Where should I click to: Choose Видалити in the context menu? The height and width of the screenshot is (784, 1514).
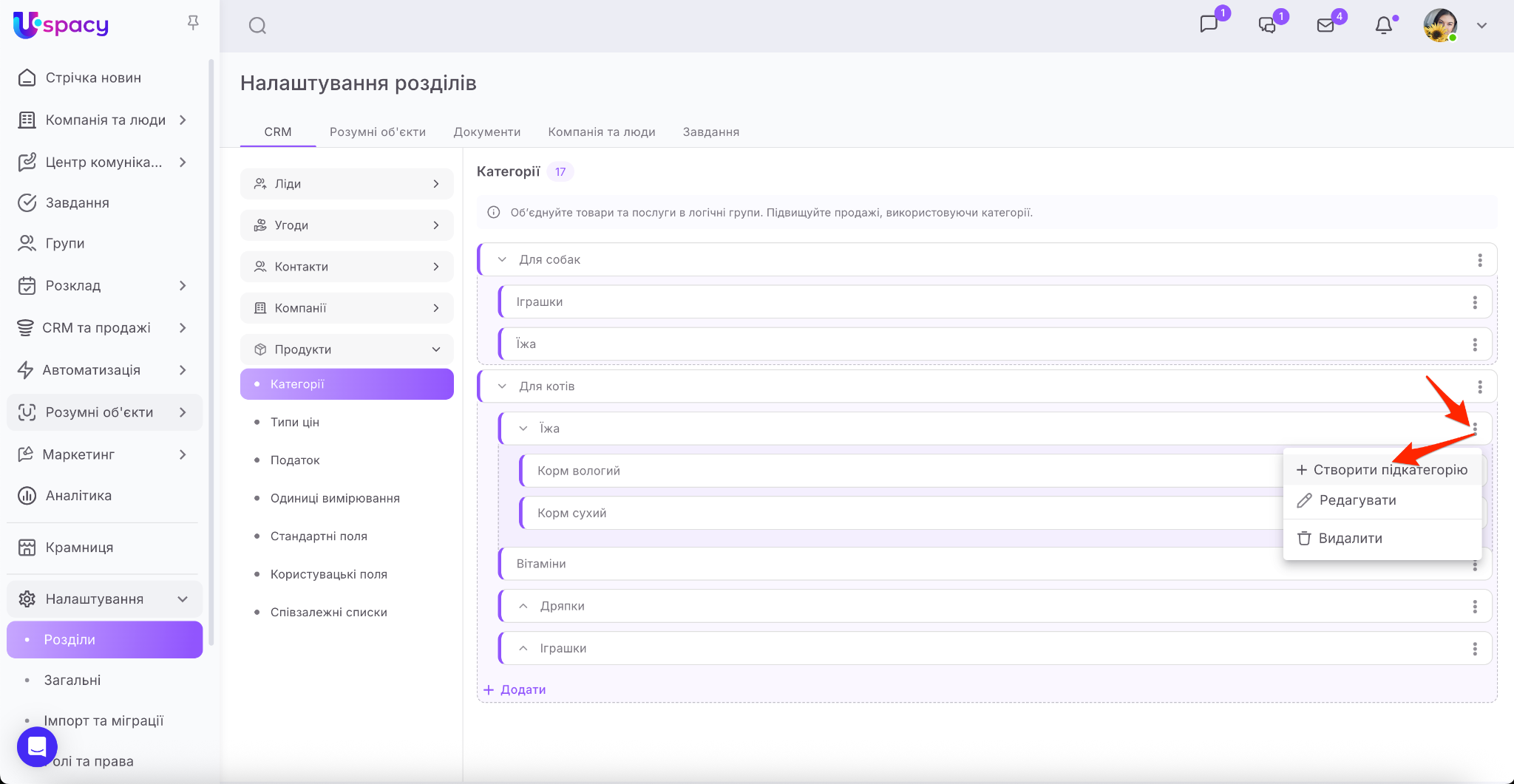[x=1349, y=539]
